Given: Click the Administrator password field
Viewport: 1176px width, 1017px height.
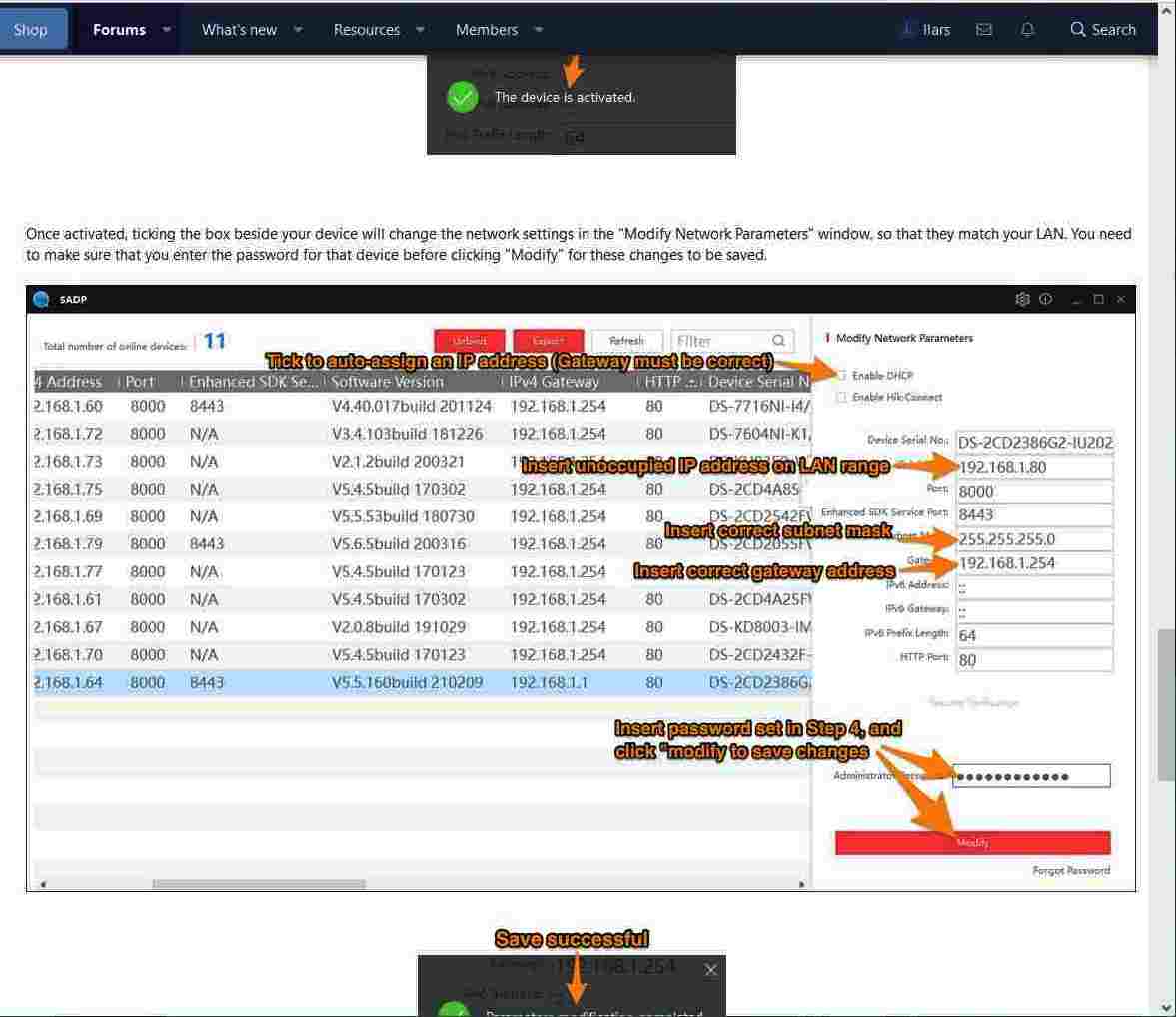Looking at the screenshot, I should (x=1031, y=776).
